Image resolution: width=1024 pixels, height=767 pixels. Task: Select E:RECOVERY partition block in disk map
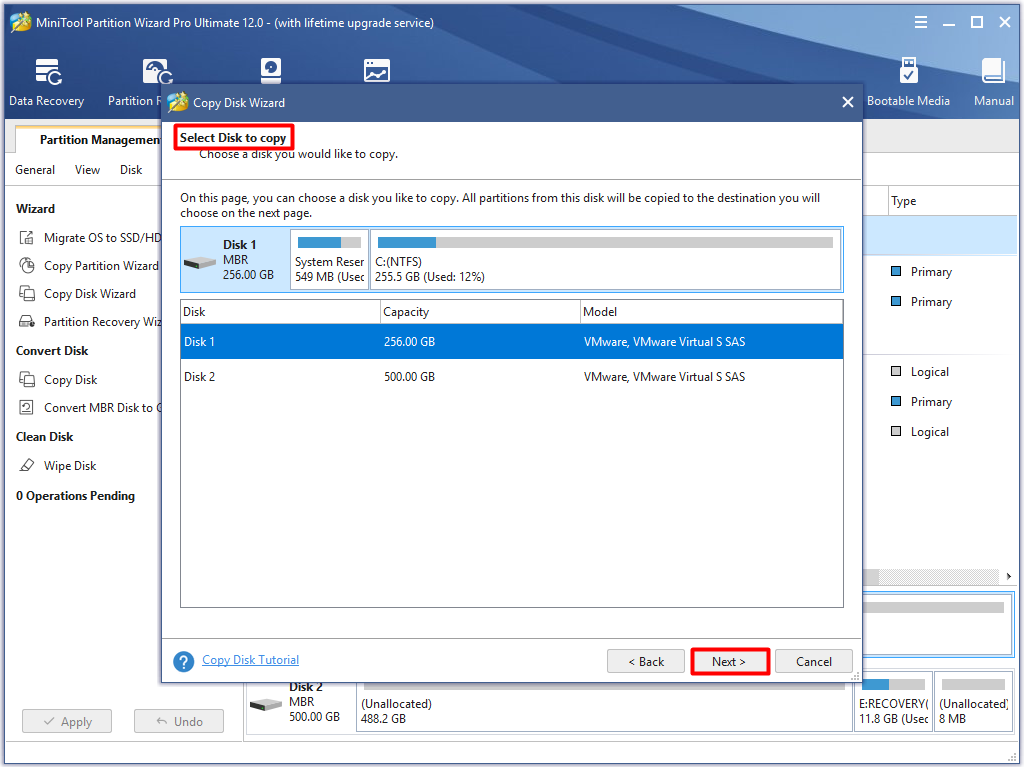click(x=893, y=702)
